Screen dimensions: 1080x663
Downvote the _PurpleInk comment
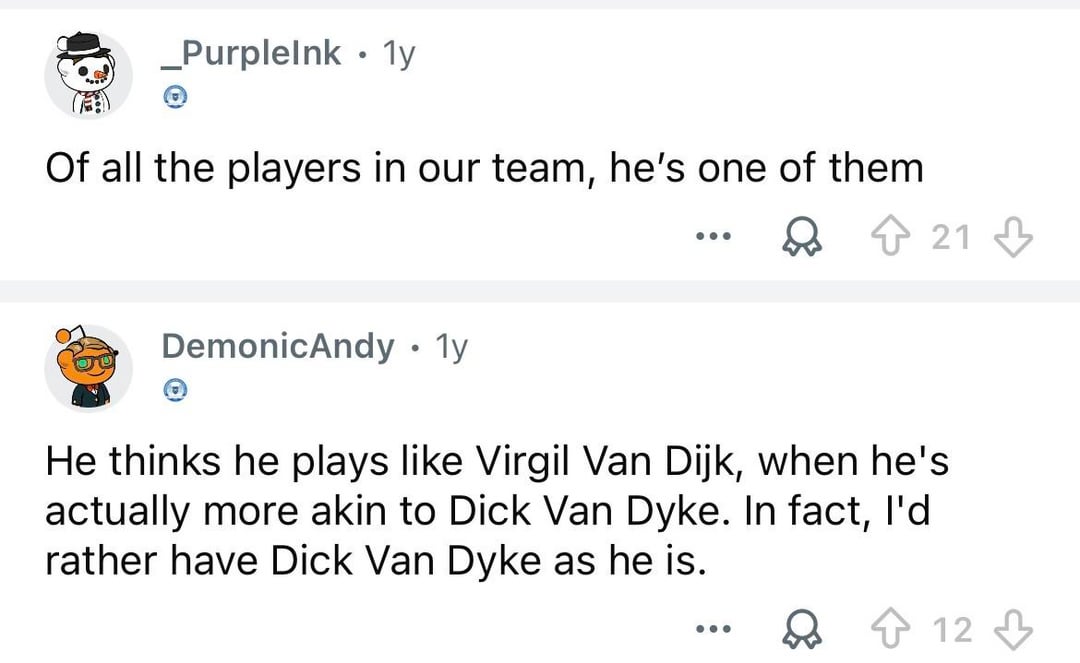pos(1013,238)
